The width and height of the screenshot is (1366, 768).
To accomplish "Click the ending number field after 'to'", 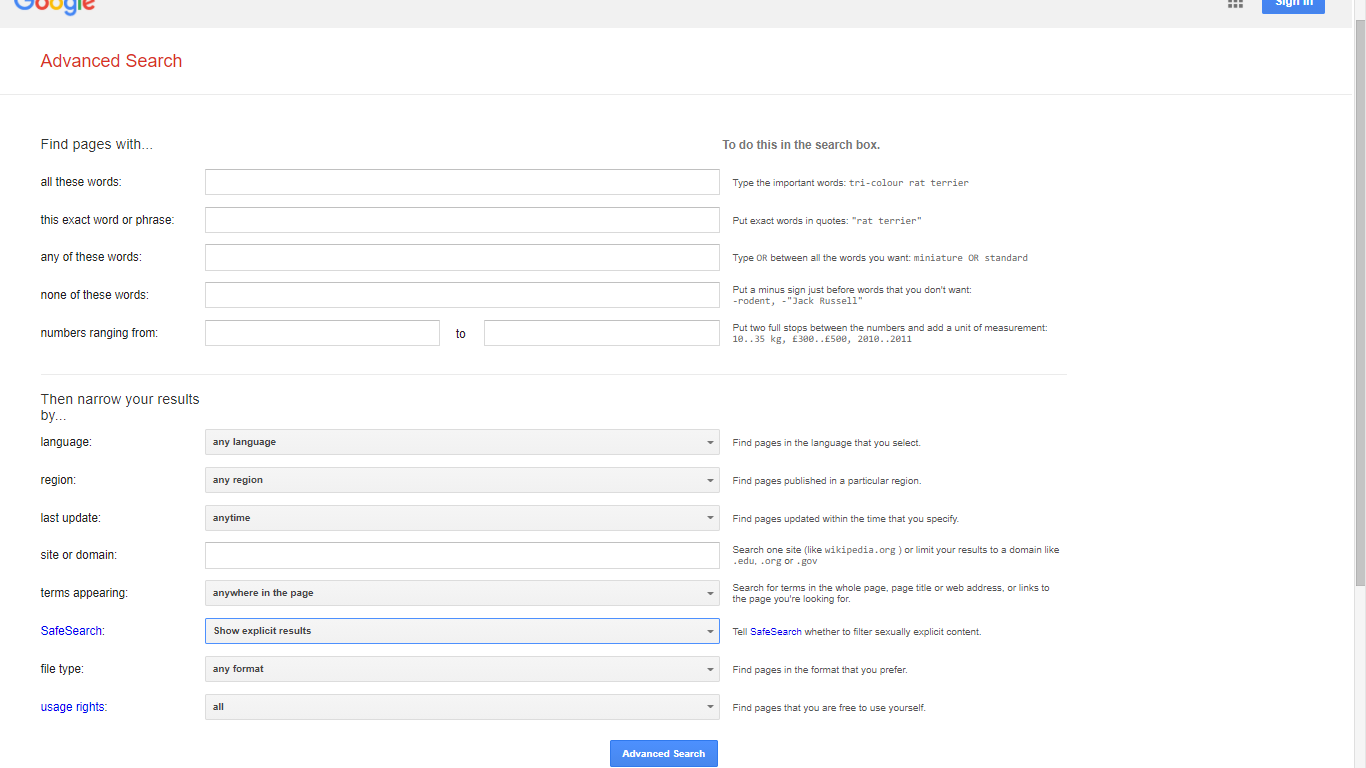I will coord(602,333).
